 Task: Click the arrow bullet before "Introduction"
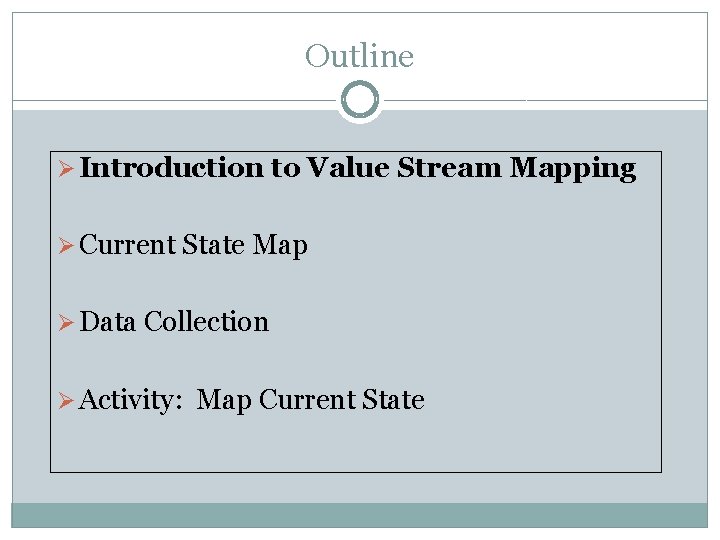click(66, 169)
